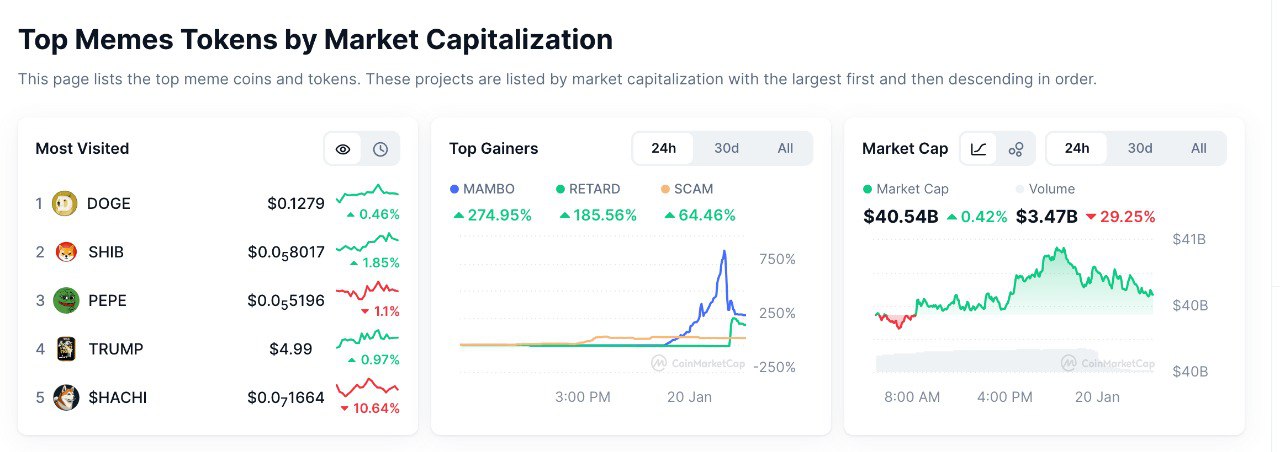Switch Market Cap to line chart view
The width and height of the screenshot is (1280, 452).
coord(979,149)
